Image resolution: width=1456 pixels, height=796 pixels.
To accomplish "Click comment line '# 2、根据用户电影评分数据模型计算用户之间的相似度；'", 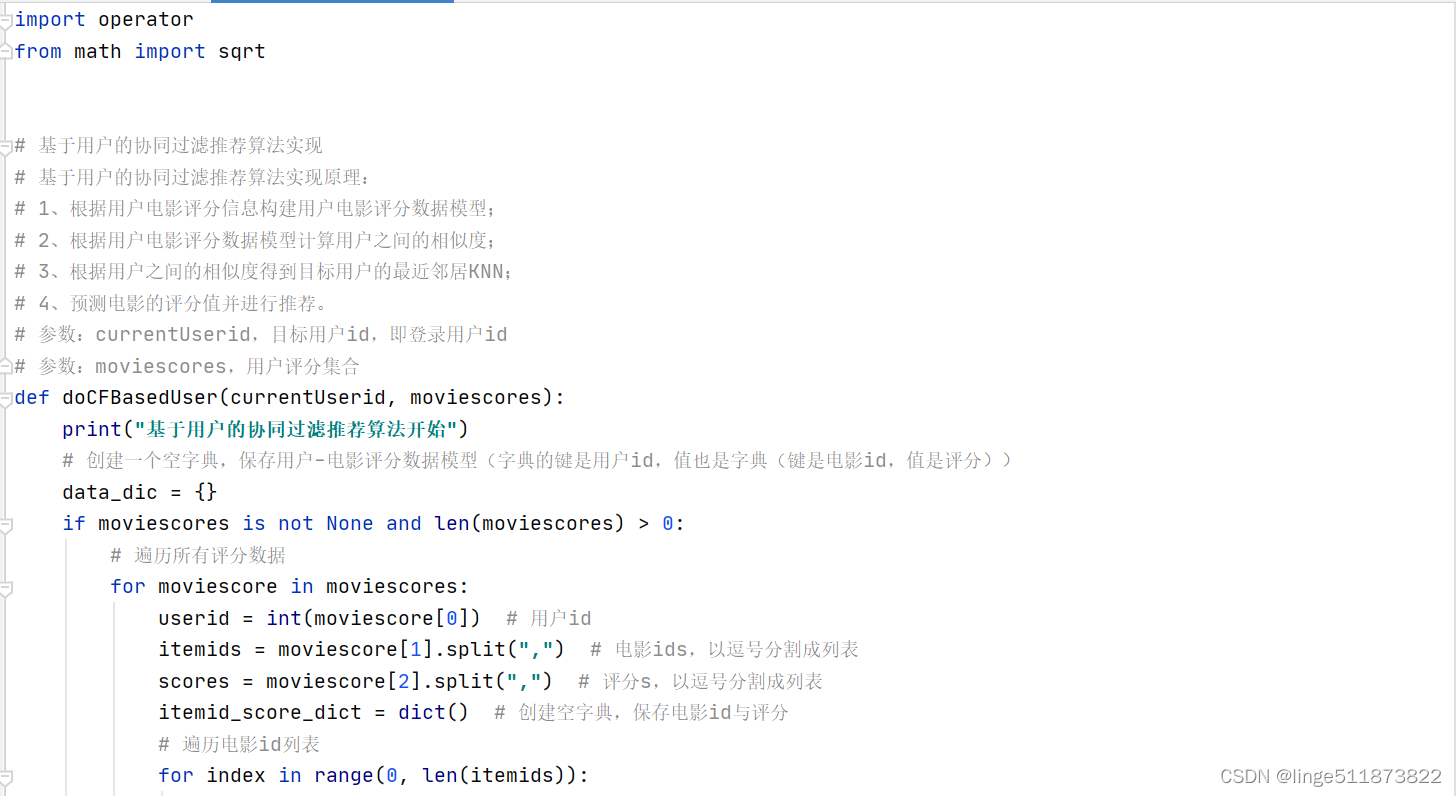I will (x=255, y=240).
